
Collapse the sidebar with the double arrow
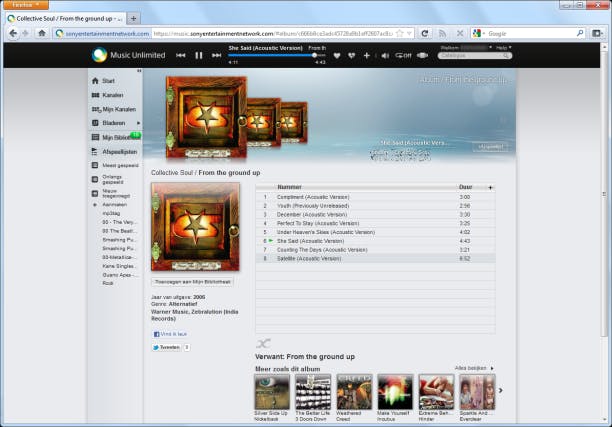139,71
